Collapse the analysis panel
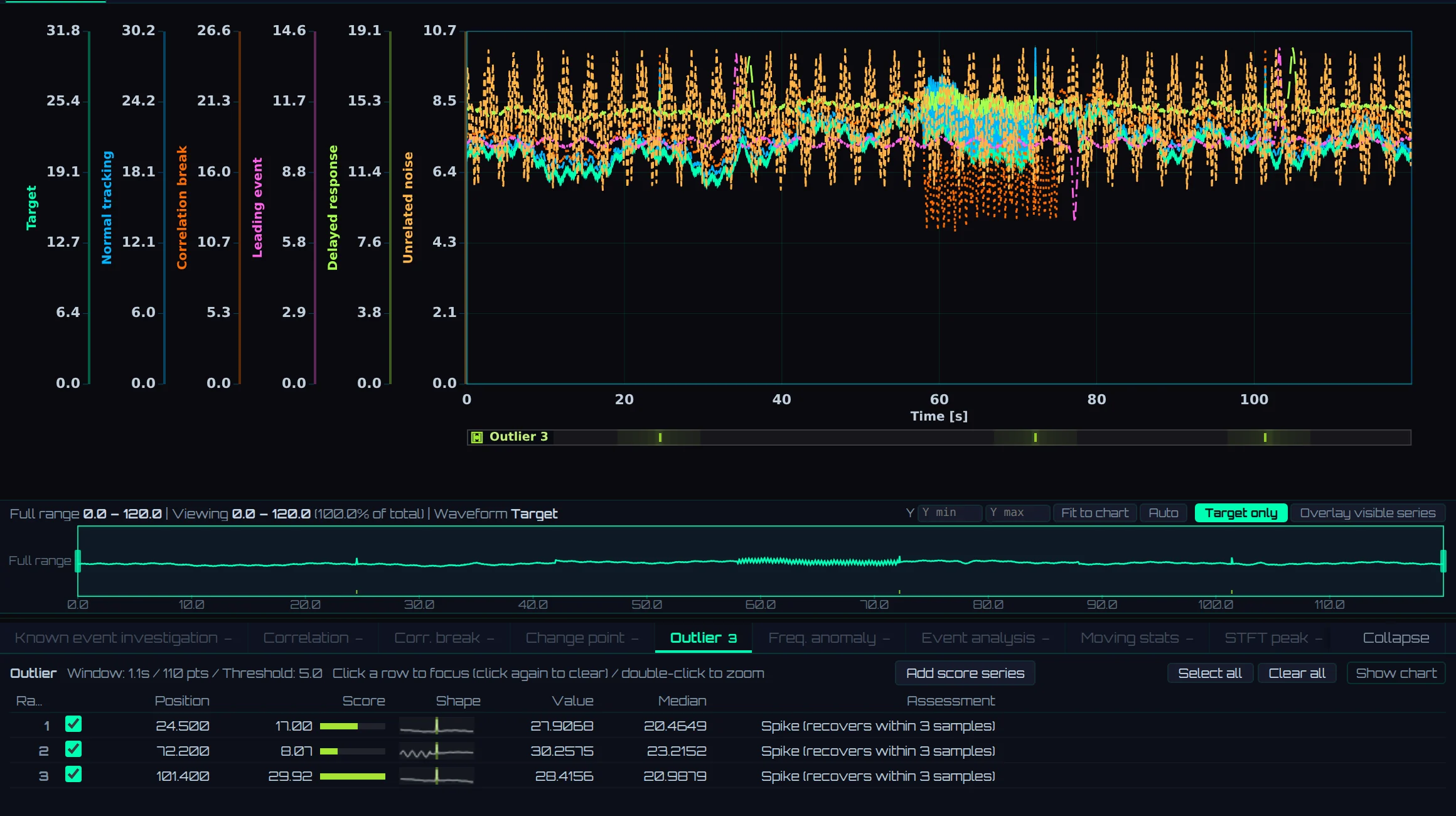The image size is (1456, 816). coord(1396,638)
